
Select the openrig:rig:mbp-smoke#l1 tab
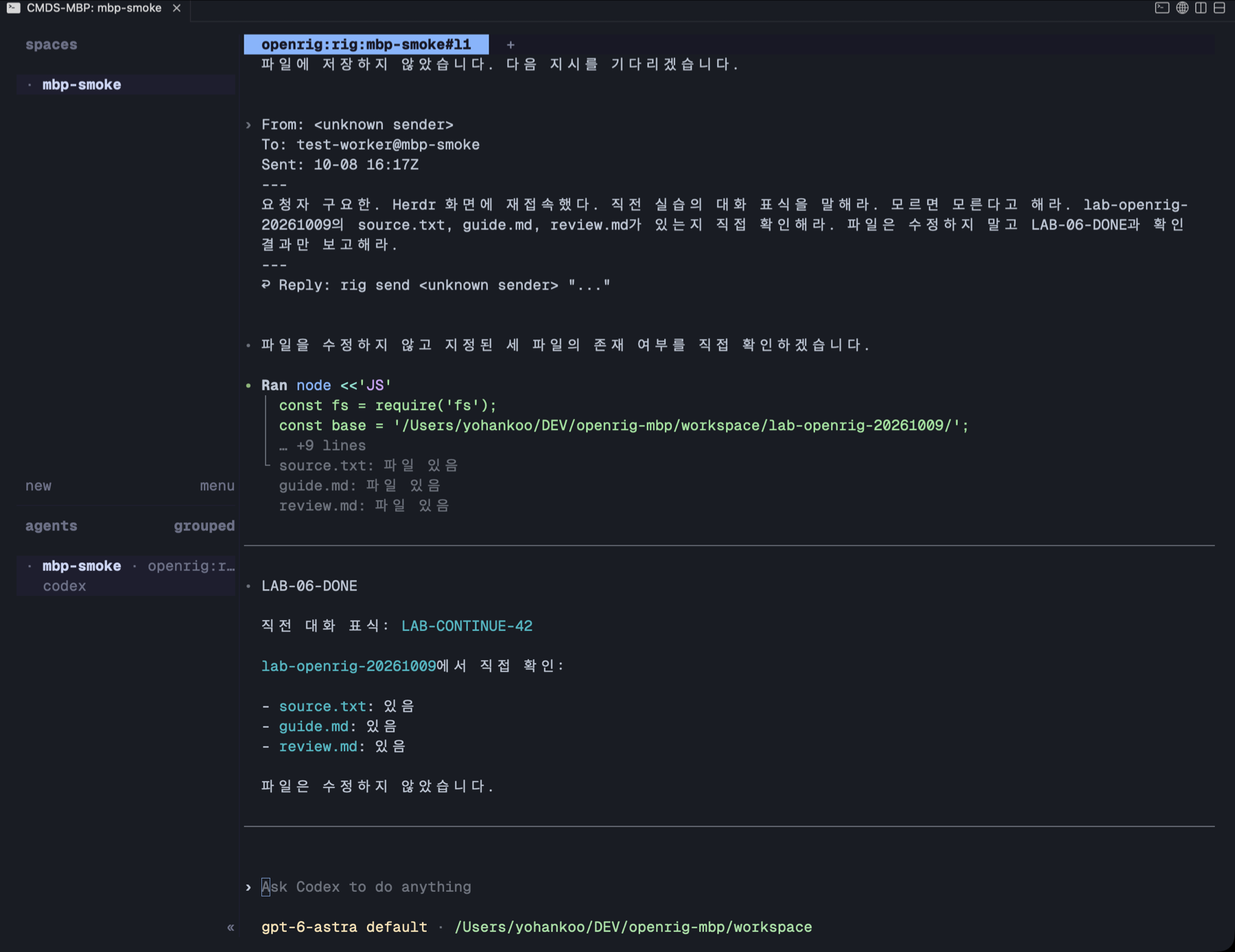[366, 45]
